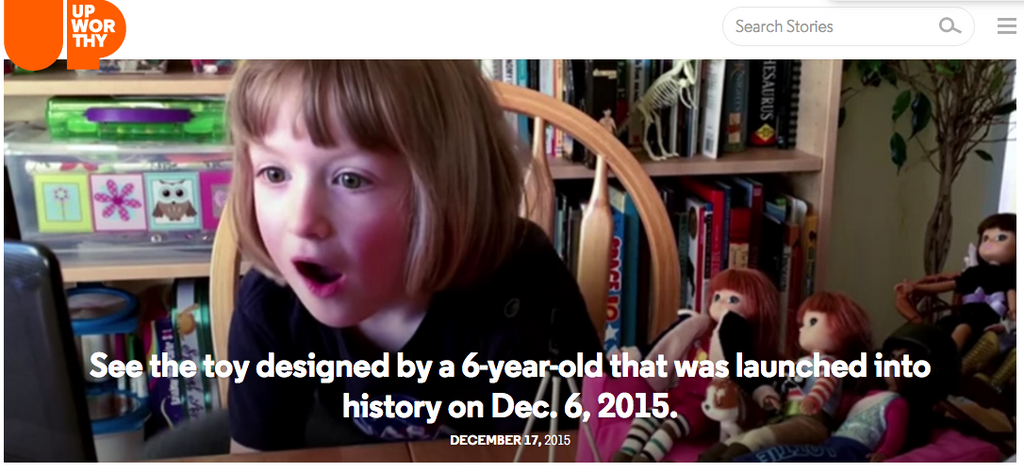Image resolution: width=1024 pixels, height=472 pixels.
Task: Click the Upworthy logo
Action: (x=65, y=34)
